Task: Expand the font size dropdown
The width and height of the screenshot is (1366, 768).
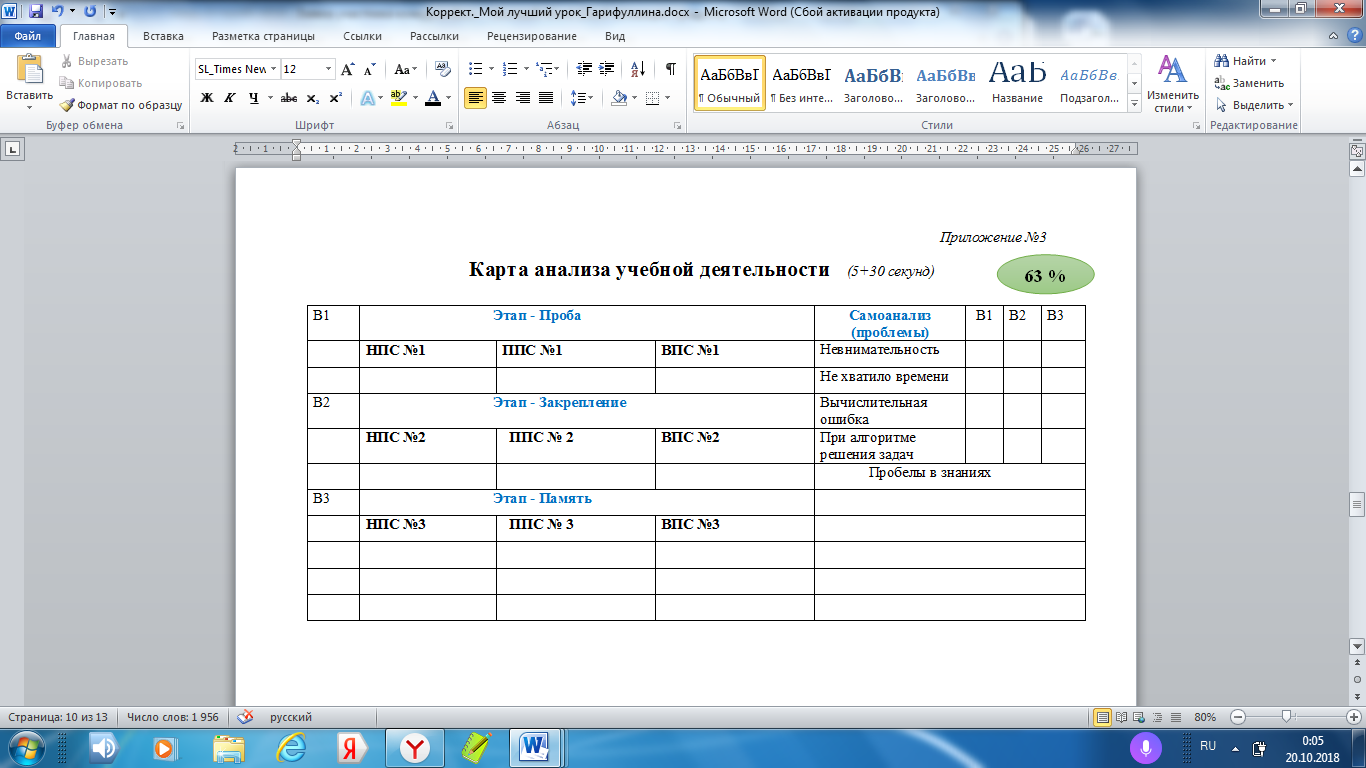Action: 328,69
